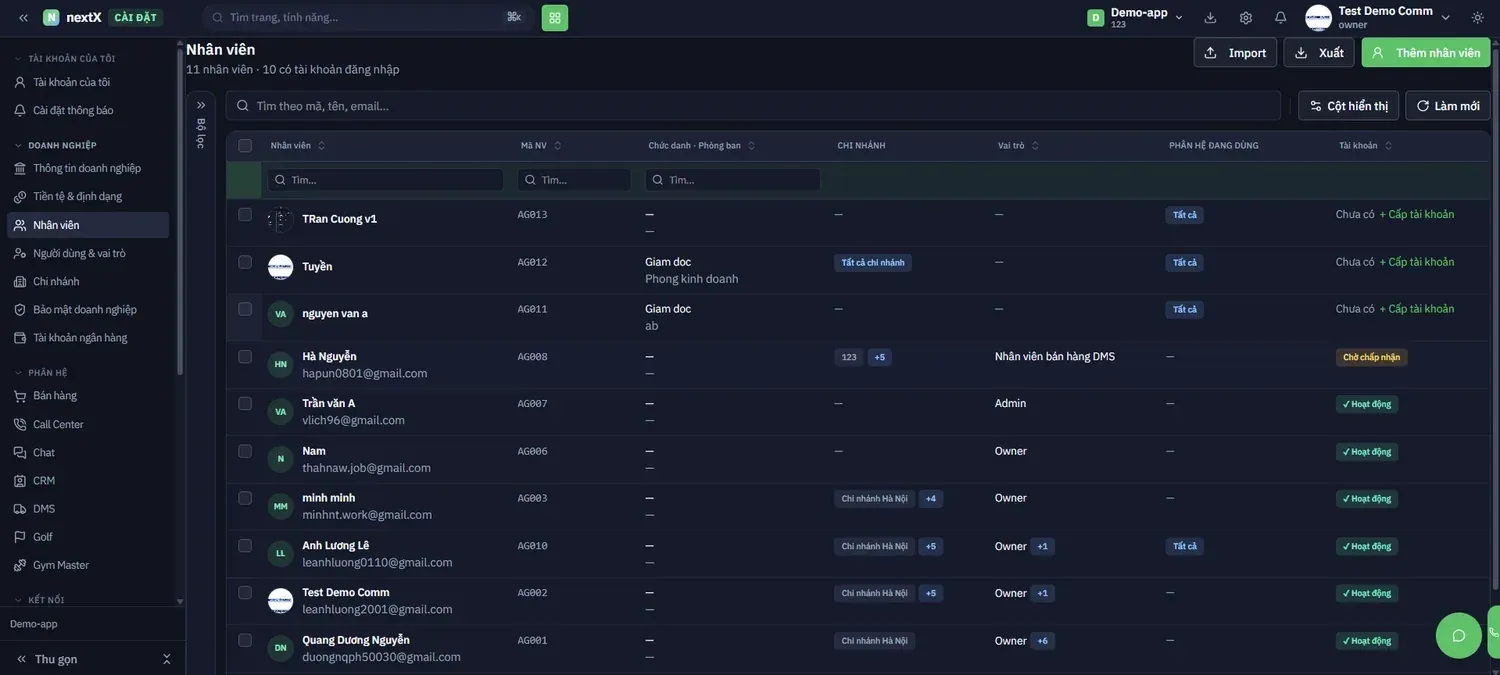Open the Cột hiển thị column settings
Image resolution: width=1500 pixels, height=675 pixels.
[1348, 106]
